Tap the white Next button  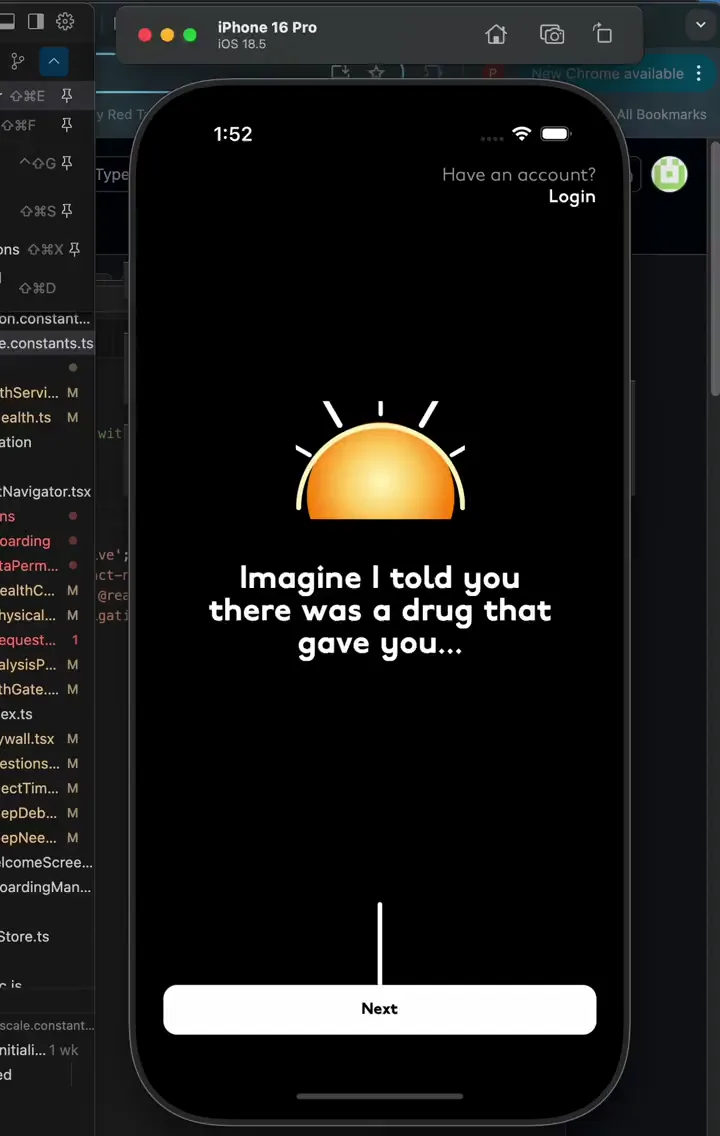click(x=379, y=1009)
